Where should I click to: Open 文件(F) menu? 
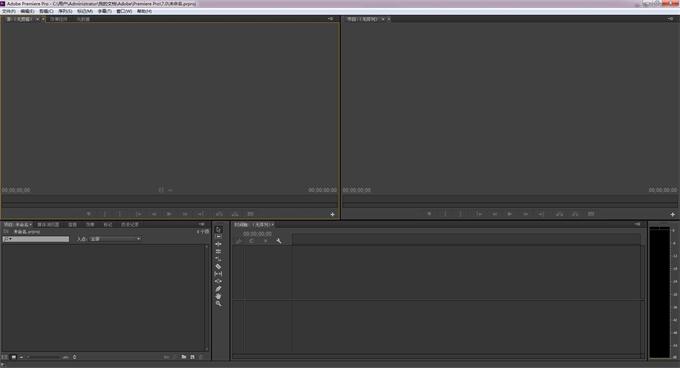click(9, 11)
